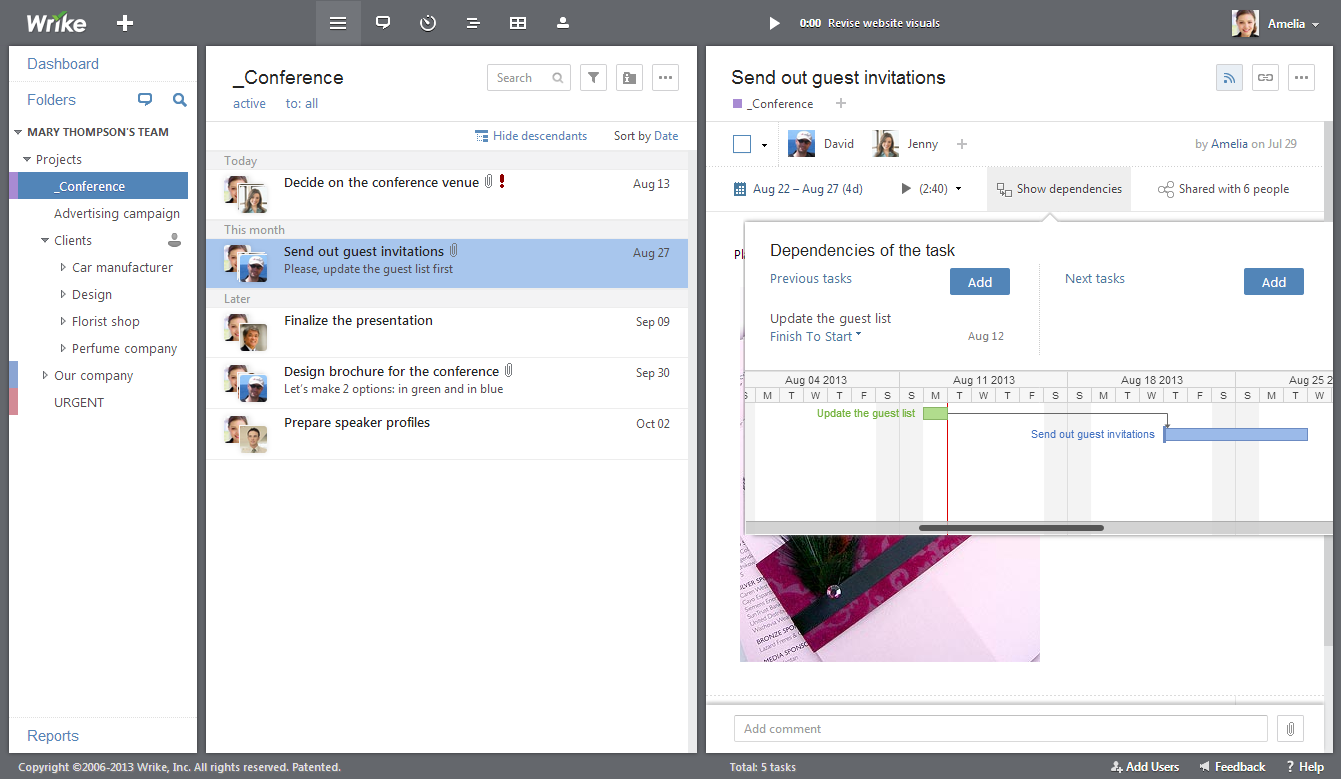
Task: Click the green Update the guest list bar
Action: pyautogui.click(x=935, y=413)
